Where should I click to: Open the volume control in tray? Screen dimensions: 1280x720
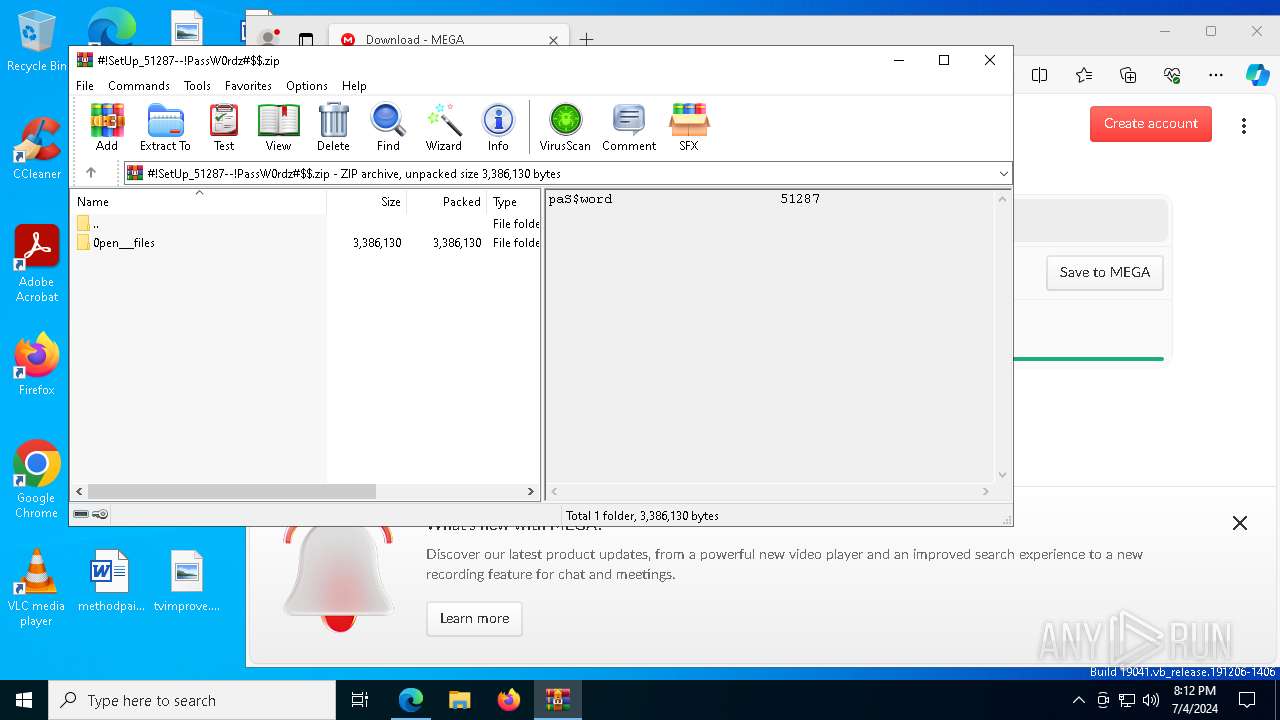point(1151,700)
